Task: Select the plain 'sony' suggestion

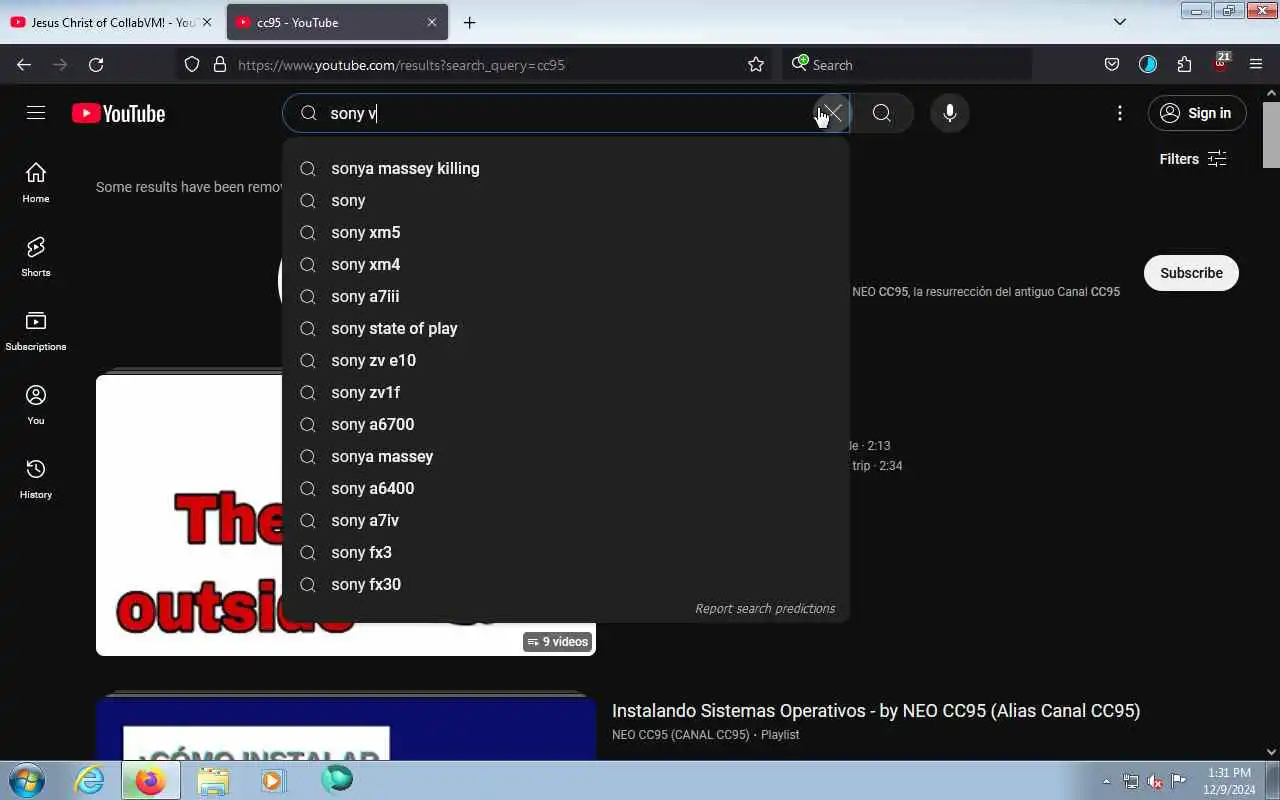Action: click(566, 200)
